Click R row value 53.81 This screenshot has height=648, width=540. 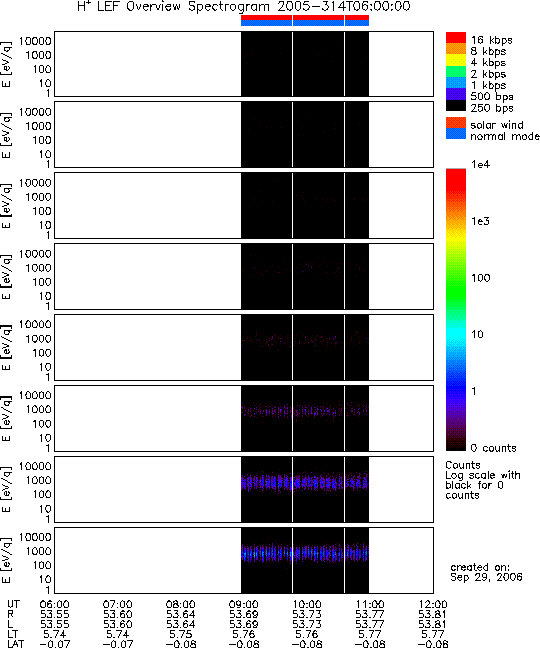coord(433,615)
